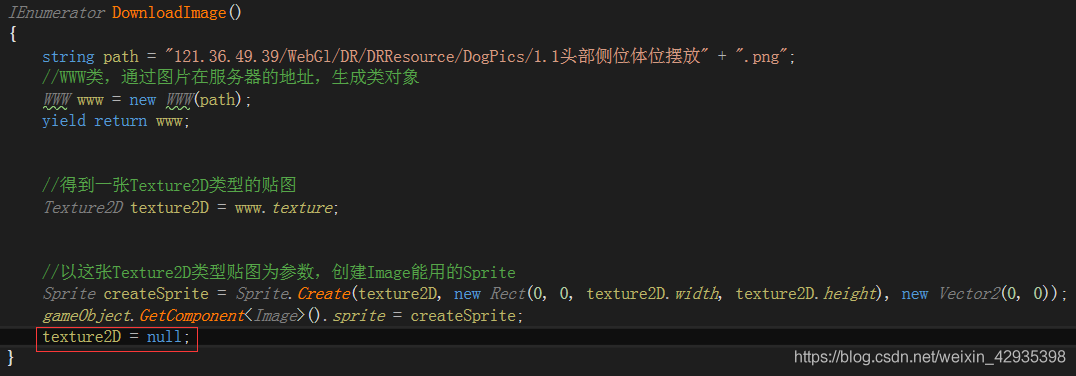The height and width of the screenshot is (376, 1076).
Task: Click the comment about WWW class
Action: [231, 78]
